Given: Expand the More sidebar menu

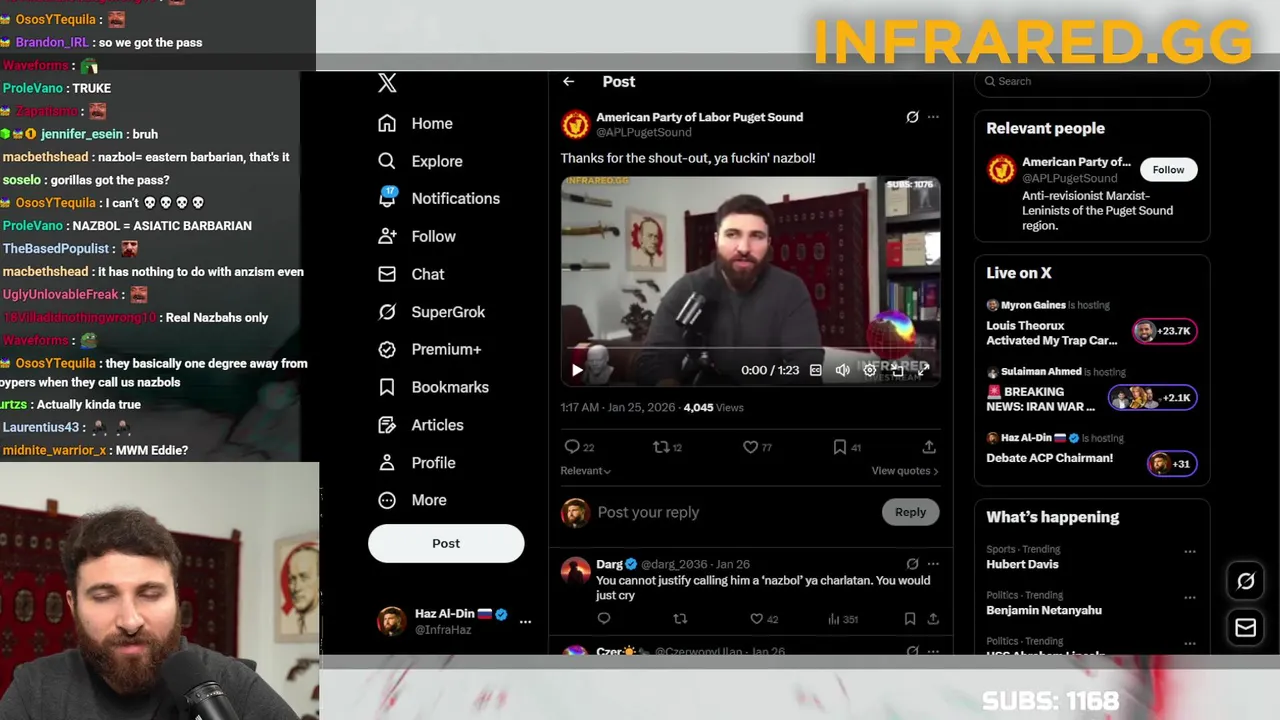Looking at the screenshot, I should (x=412, y=500).
